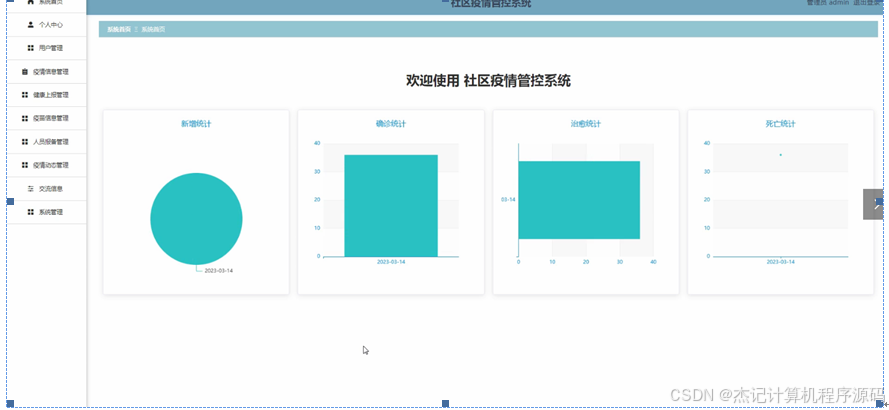The height and width of the screenshot is (410, 889).
Task: Open the 疫情动态管理 sidebar menu
Action: pos(46,166)
